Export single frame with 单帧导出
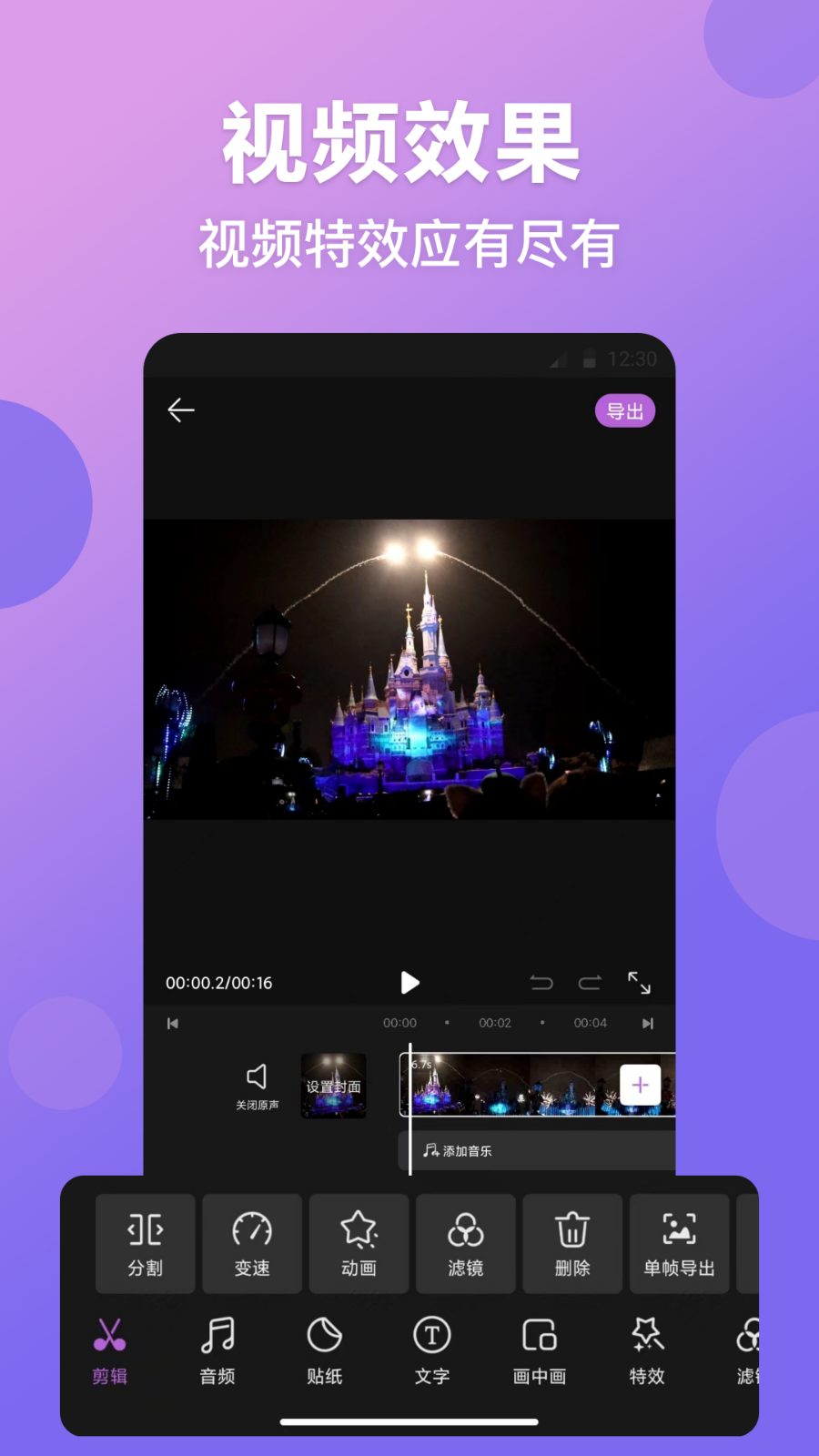The width and height of the screenshot is (819, 1456). (x=679, y=1244)
